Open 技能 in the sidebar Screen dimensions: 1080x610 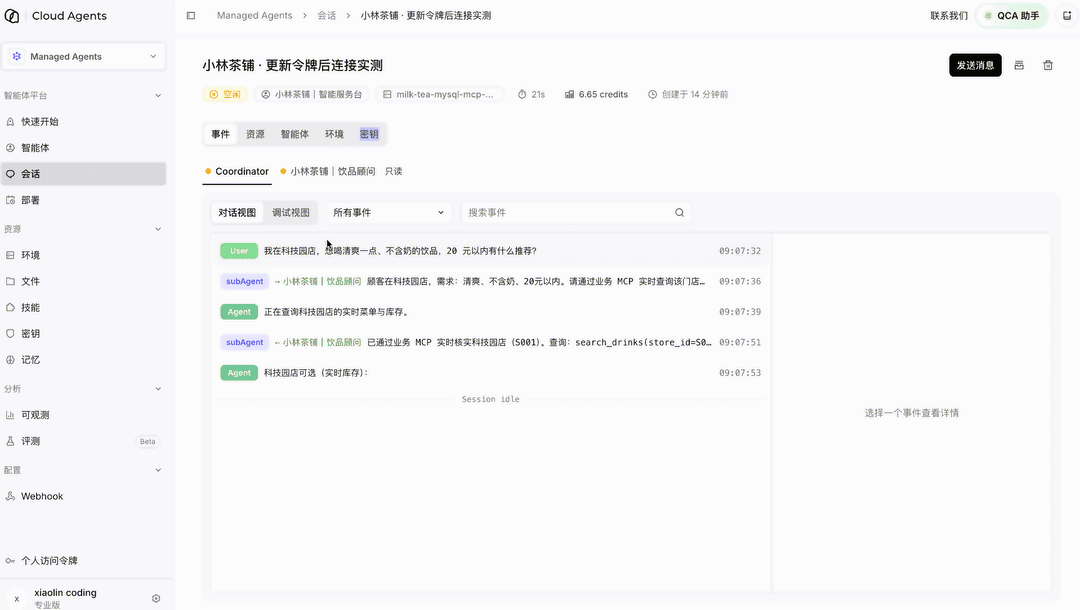pyautogui.click(x=83, y=307)
